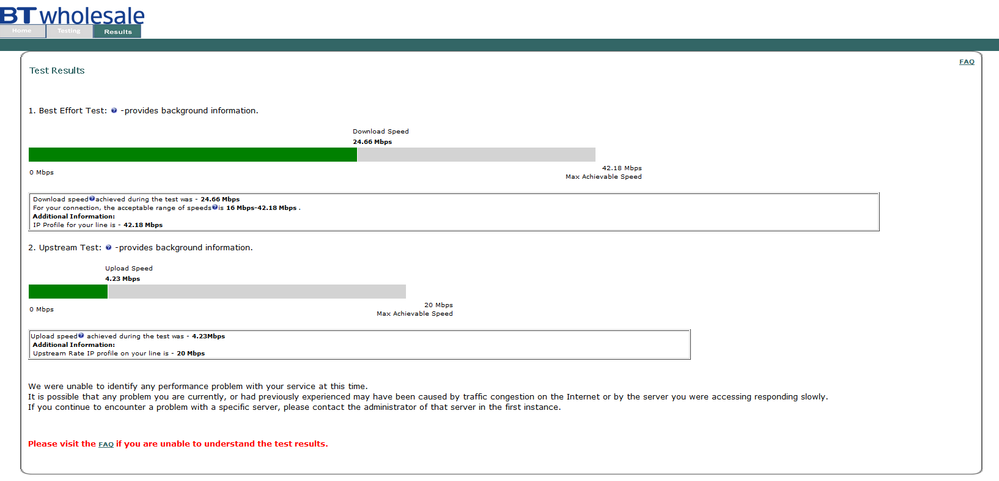
Task: Click grey remainder of upload speed bar
Action: pos(257,292)
